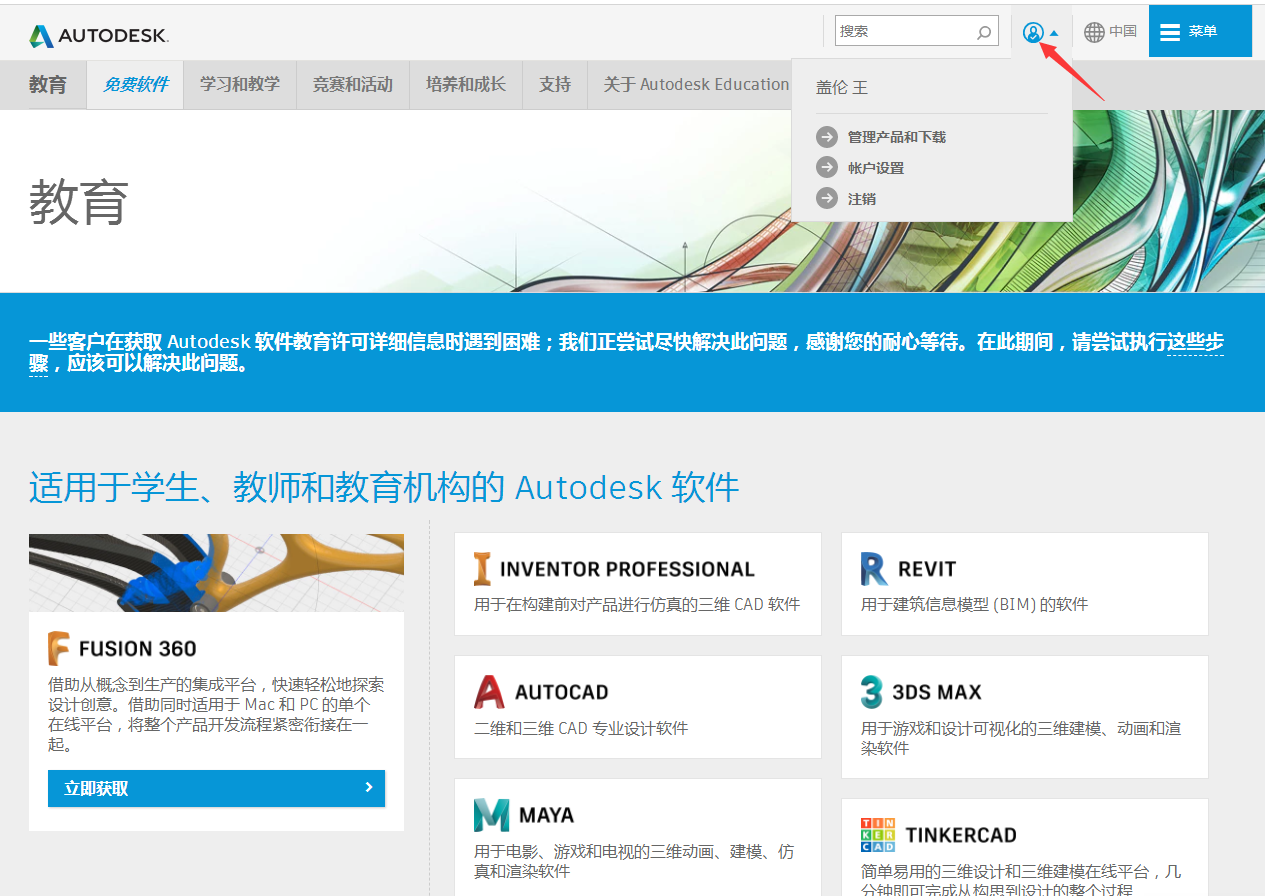Open 关于 Autodesk Education tab
The height and width of the screenshot is (896, 1265).
click(696, 85)
